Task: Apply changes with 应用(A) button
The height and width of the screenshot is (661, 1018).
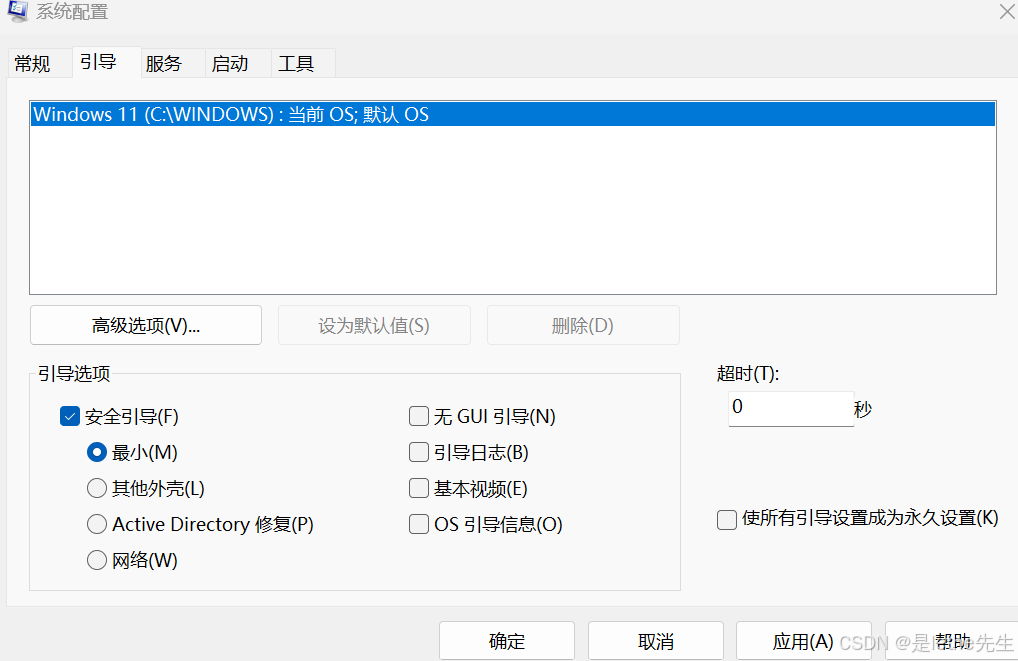Action: coord(804,642)
